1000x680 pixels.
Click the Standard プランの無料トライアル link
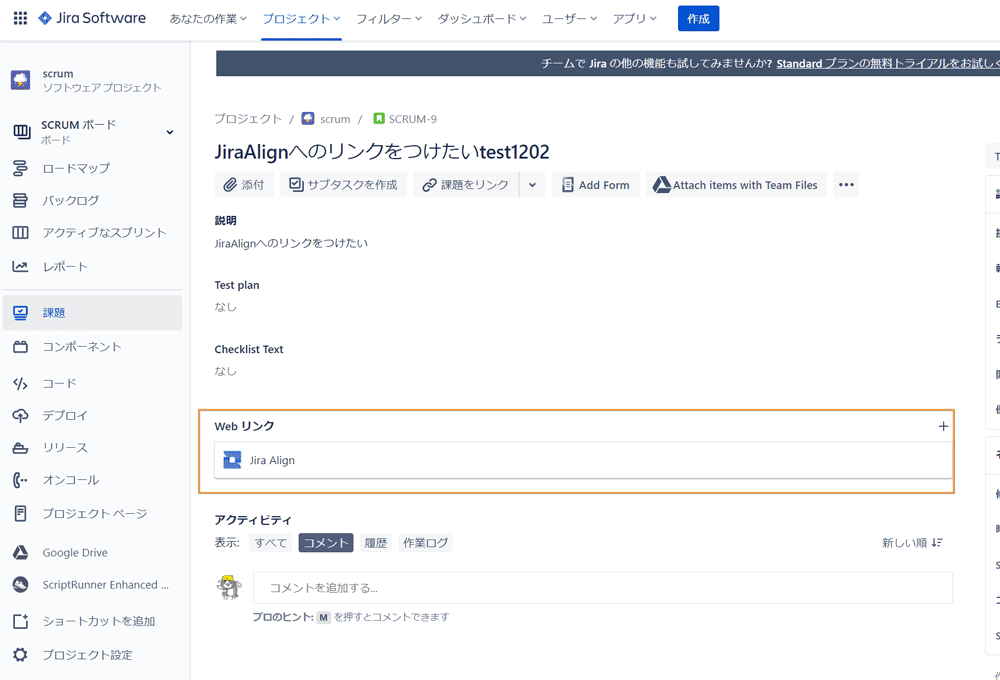(888, 63)
